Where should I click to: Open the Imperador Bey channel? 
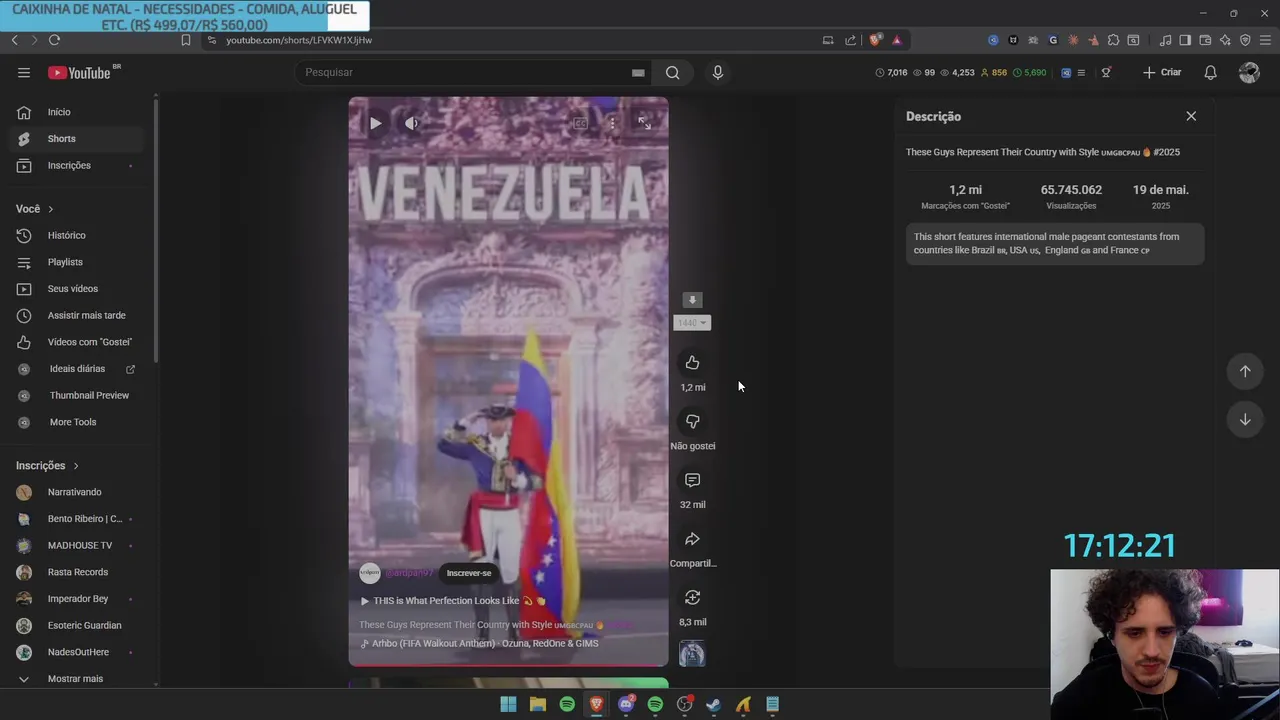(78, 599)
